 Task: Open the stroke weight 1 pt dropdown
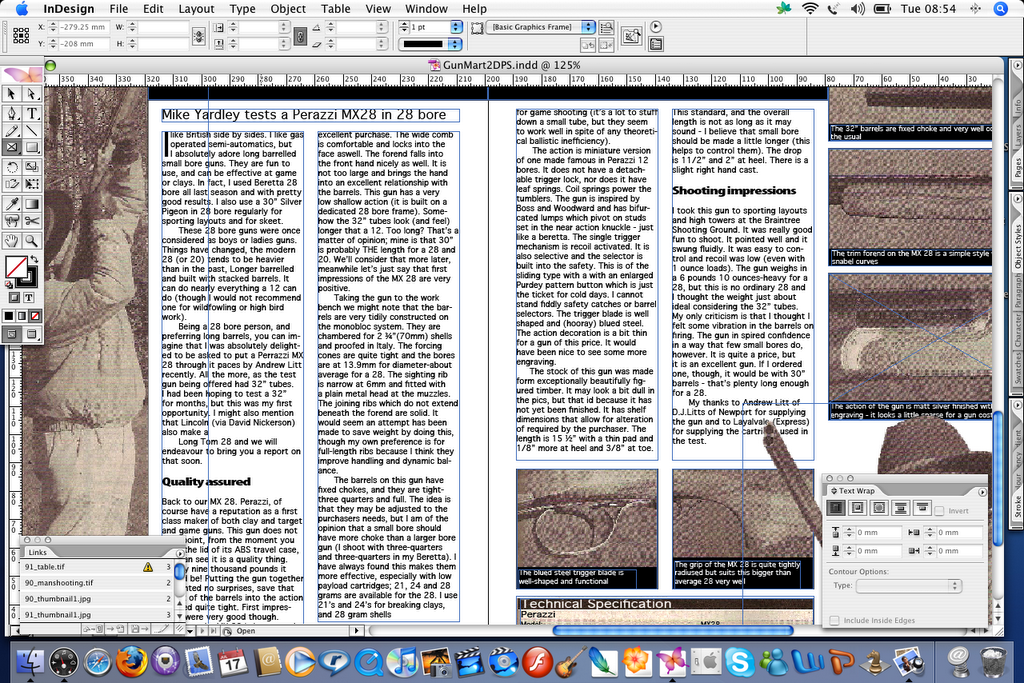(x=456, y=27)
